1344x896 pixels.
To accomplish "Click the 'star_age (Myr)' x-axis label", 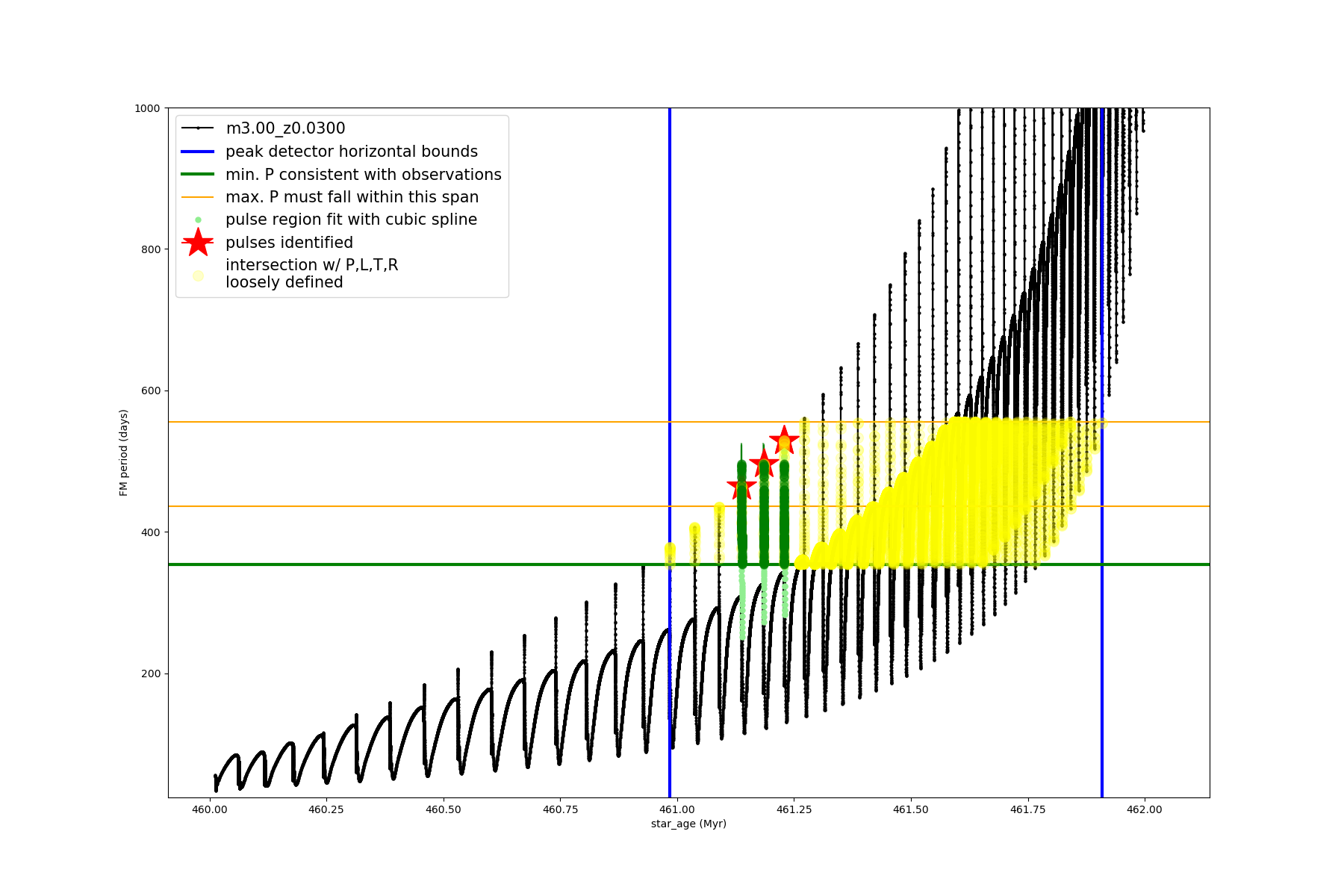I will (x=688, y=824).
